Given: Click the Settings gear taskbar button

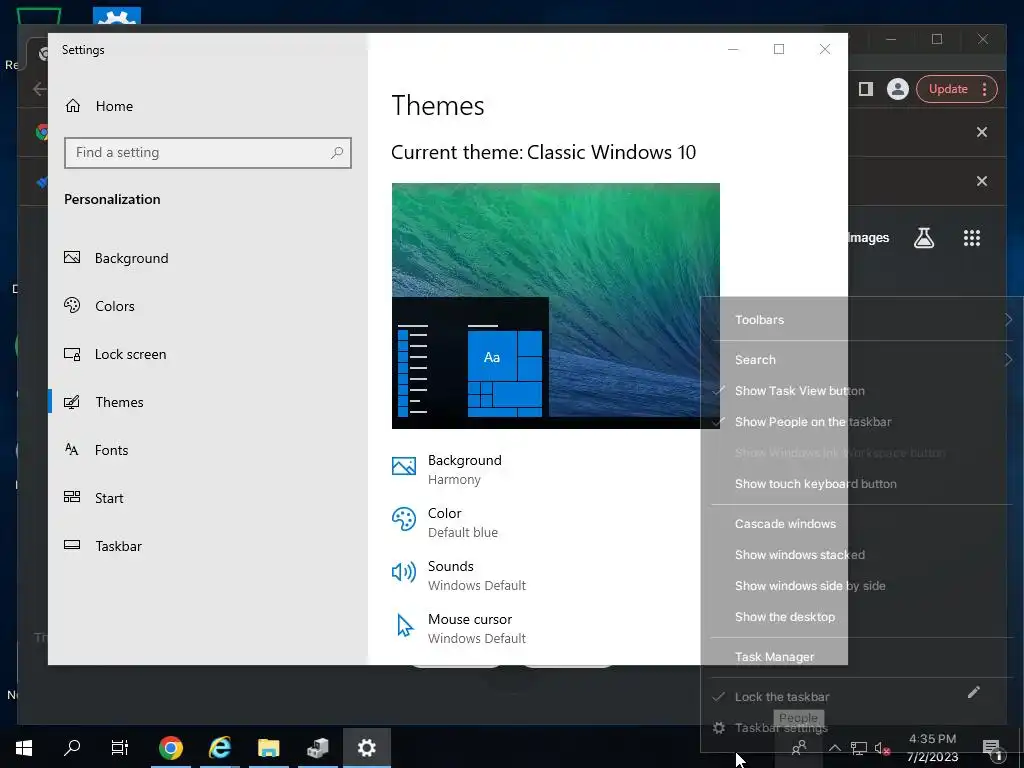Looking at the screenshot, I should pos(366,748).
